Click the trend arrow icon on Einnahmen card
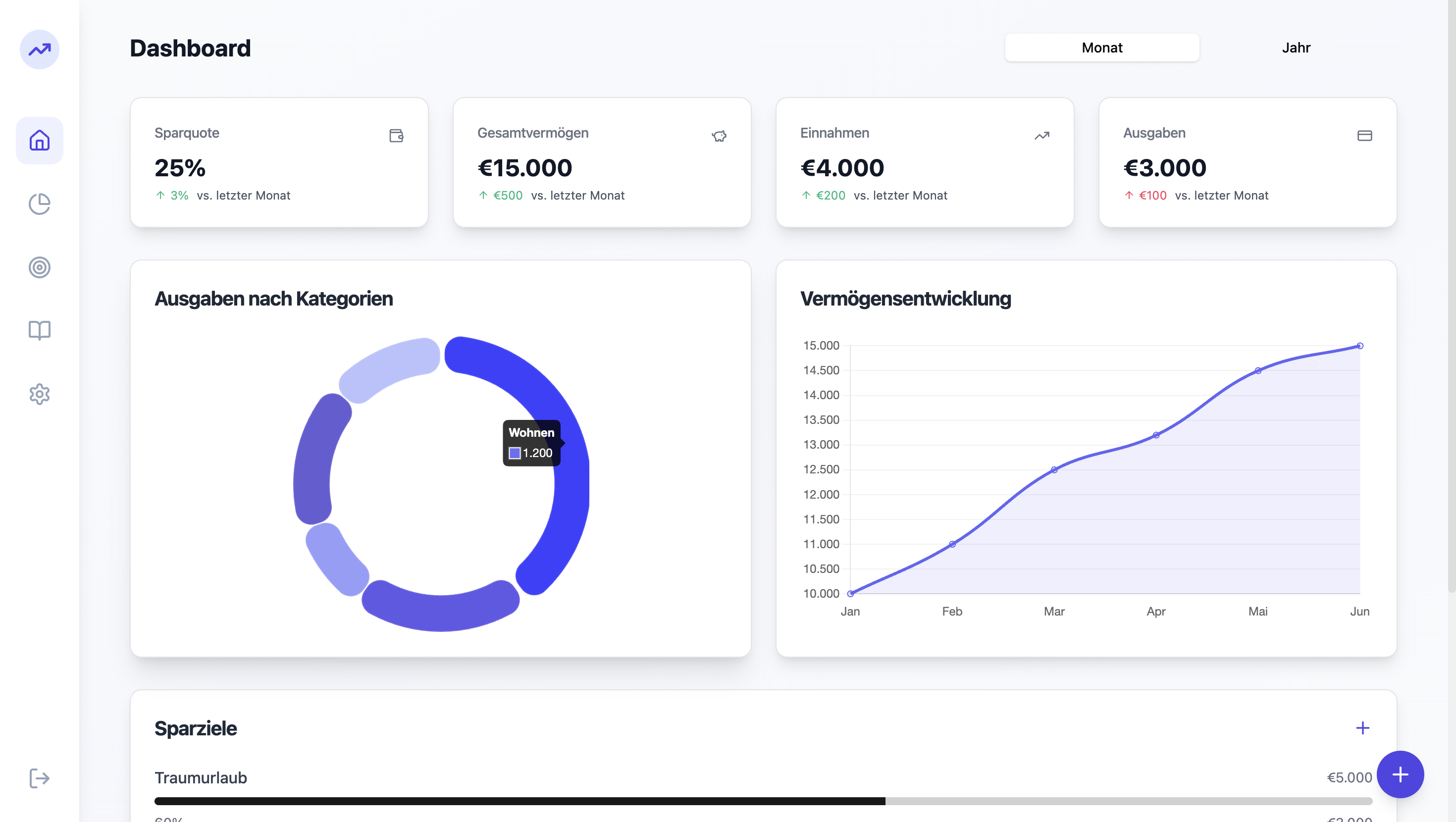Screen dimensions: 1456x822 [1041, 136]
